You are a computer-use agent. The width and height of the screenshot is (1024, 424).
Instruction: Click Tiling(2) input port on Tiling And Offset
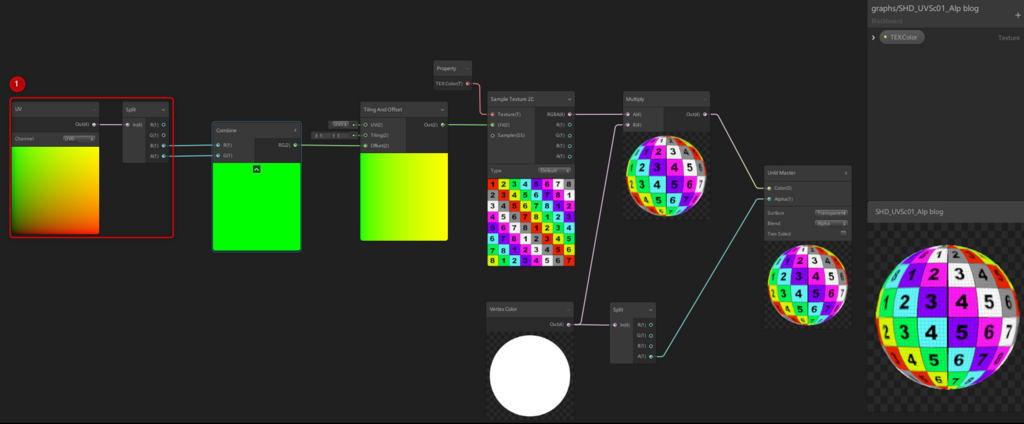(366, 135)
